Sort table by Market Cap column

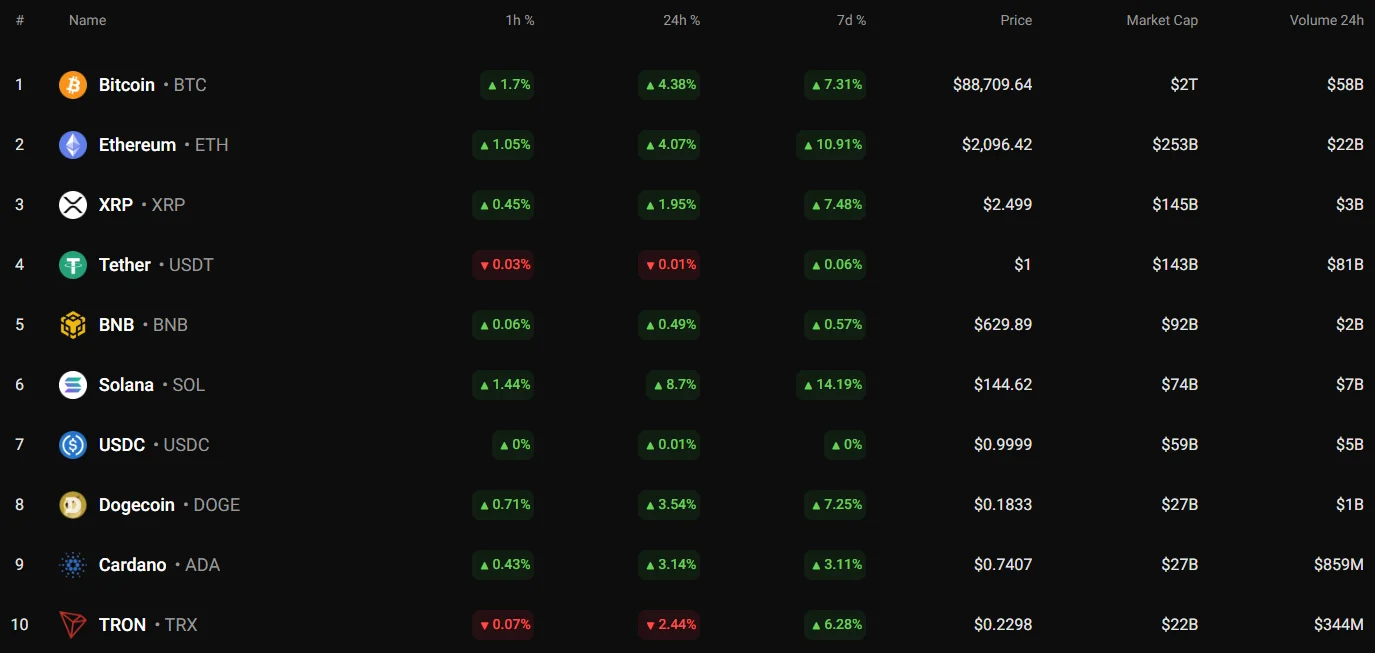pos(1161,20)
